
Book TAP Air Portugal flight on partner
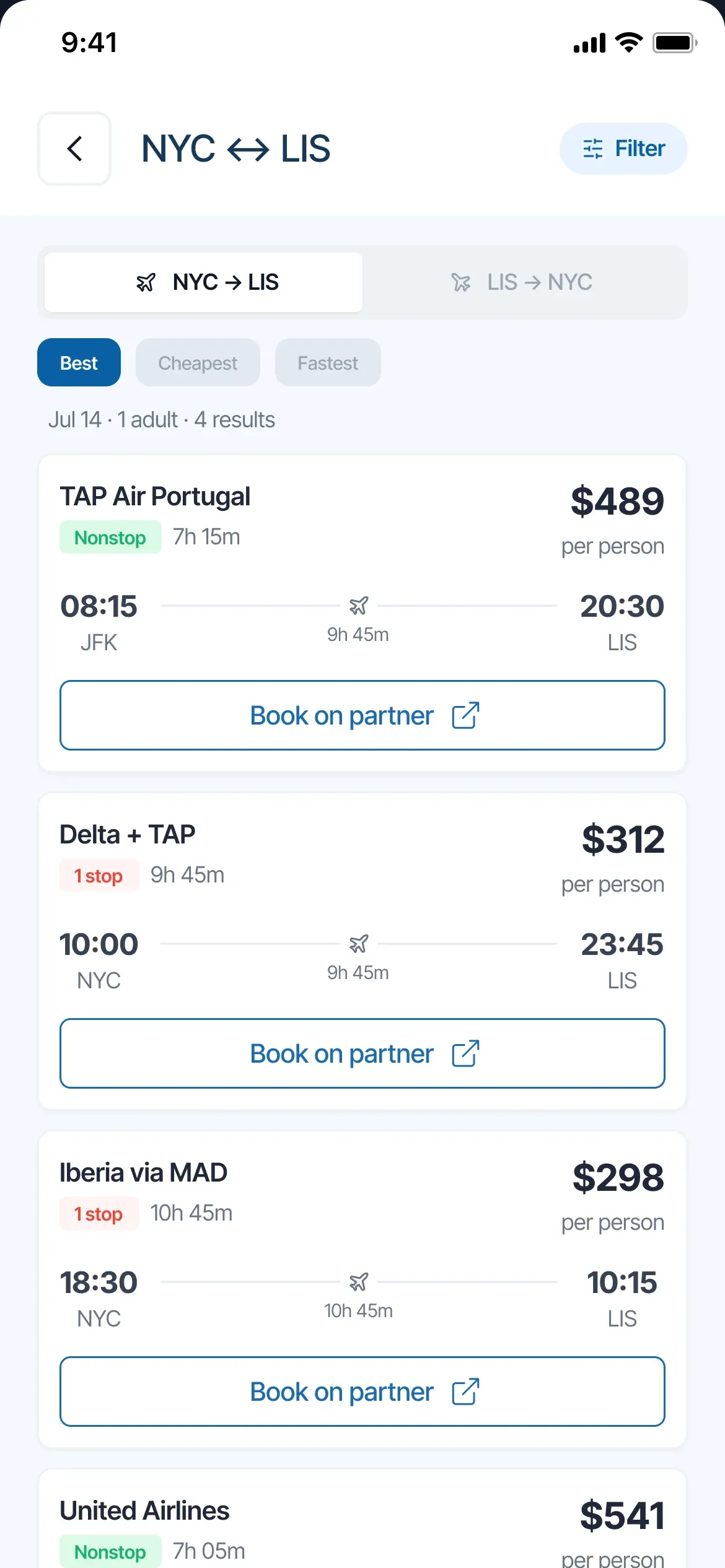tap(362, 715)
